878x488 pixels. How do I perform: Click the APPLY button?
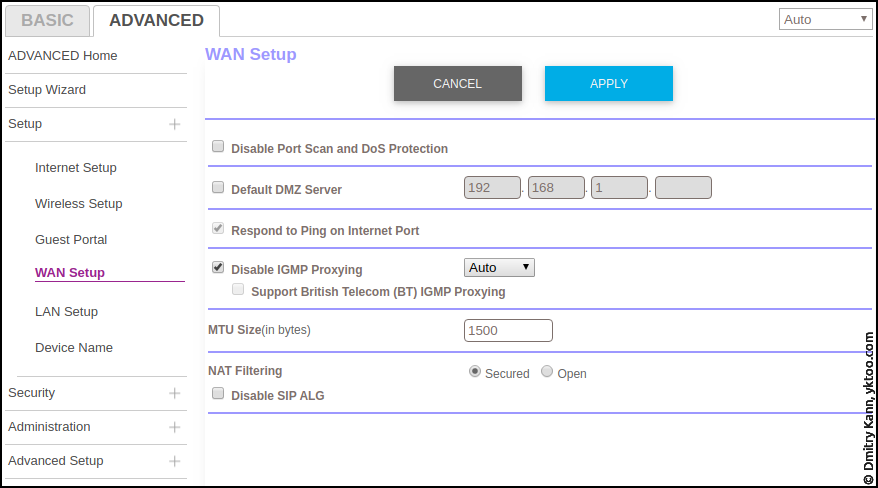pos(609,83)
